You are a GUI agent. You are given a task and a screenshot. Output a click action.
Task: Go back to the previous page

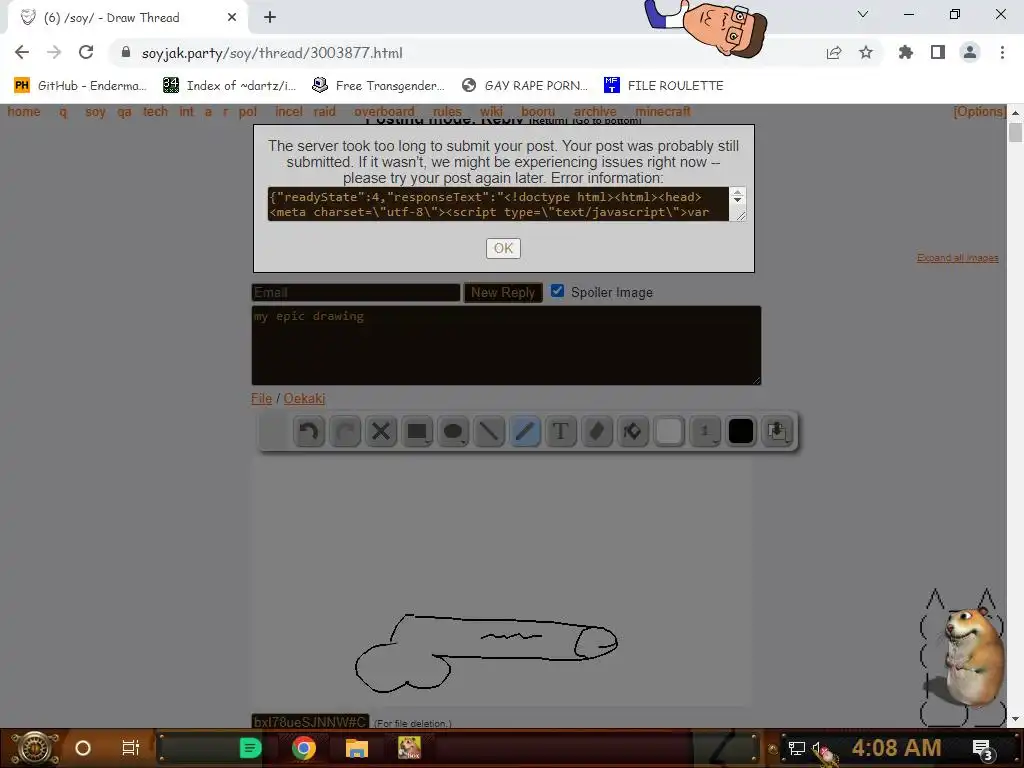coord(22,52)
